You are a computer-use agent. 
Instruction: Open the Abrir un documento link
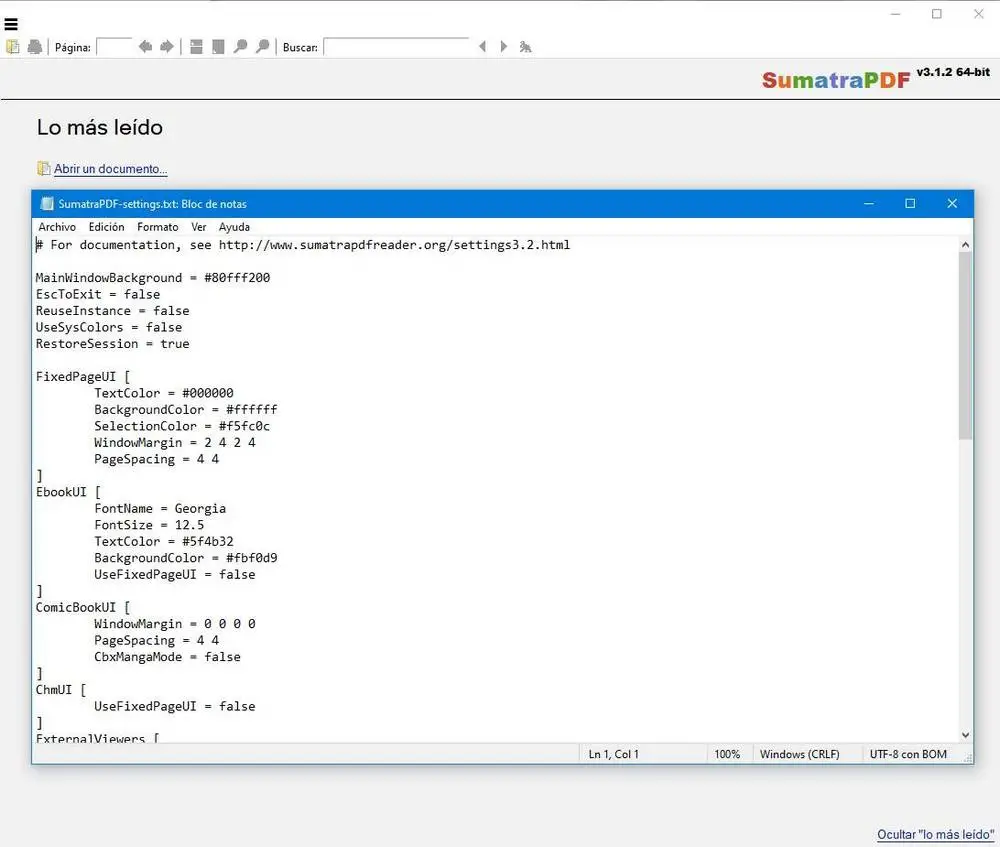(x=110, y=169)
